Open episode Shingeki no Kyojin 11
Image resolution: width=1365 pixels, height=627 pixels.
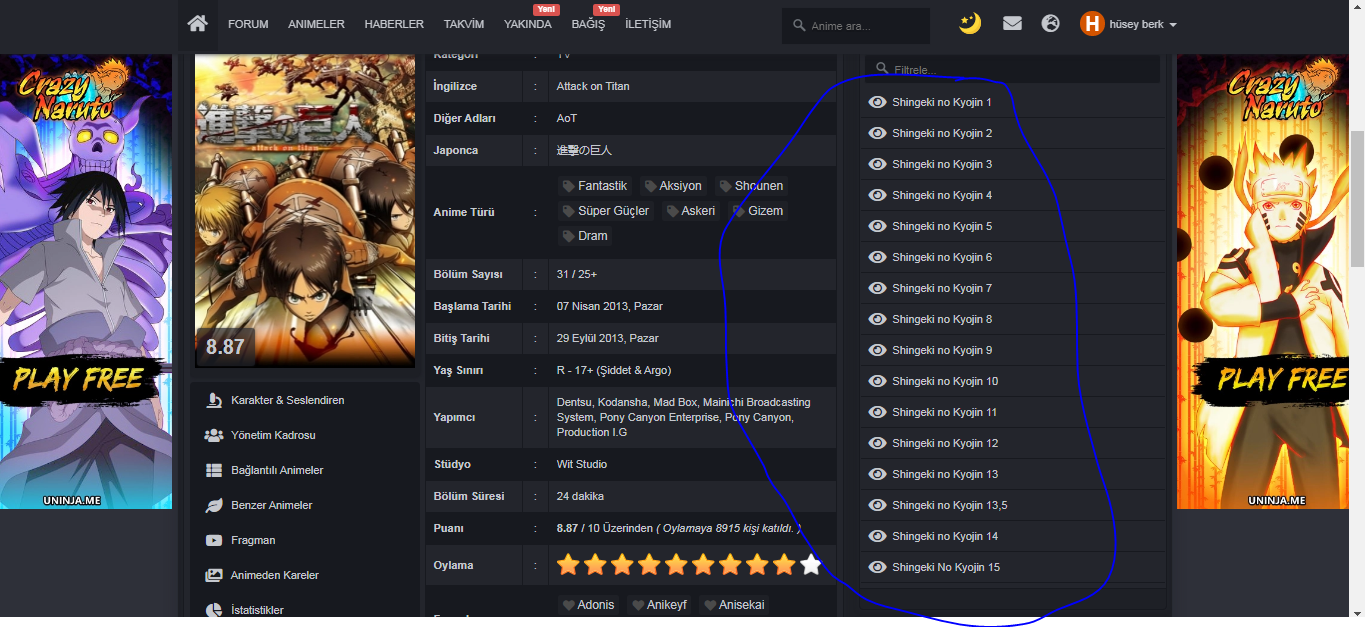coord(945,412)
